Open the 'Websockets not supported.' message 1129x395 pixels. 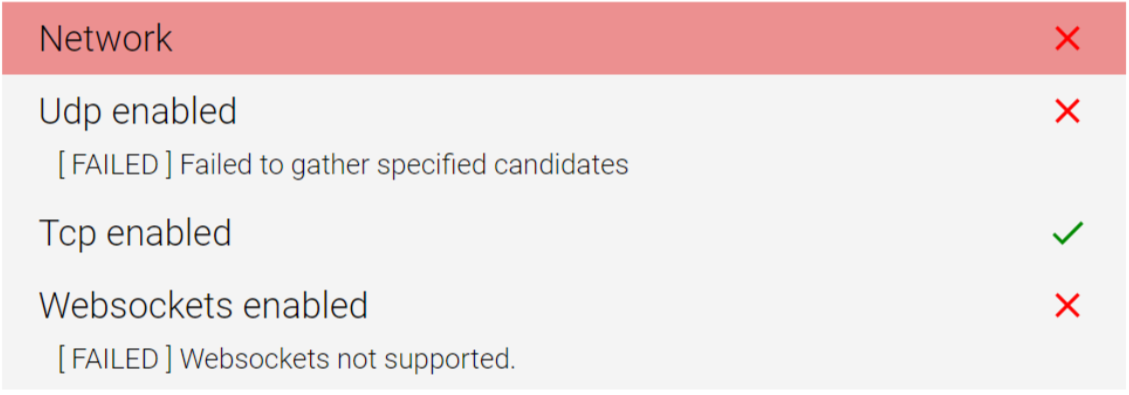coord(348,358)
